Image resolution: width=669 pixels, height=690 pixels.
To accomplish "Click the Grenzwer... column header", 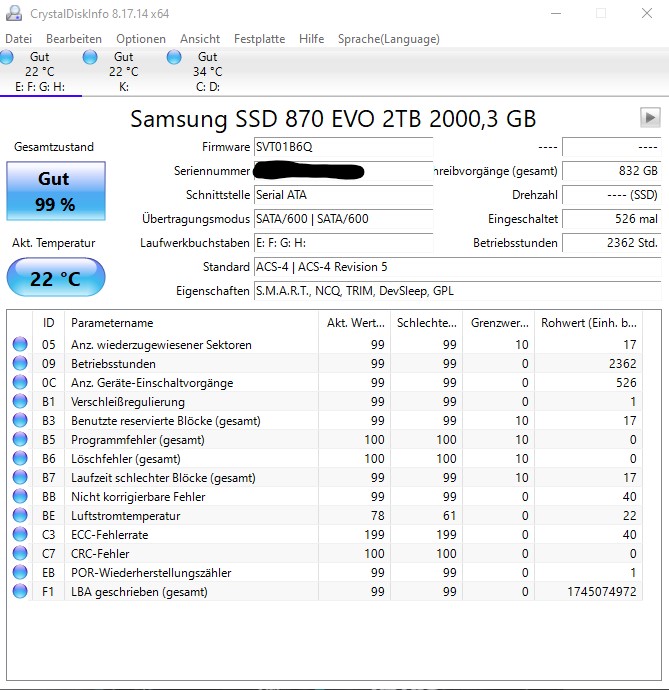I will [x=499, y=323].
